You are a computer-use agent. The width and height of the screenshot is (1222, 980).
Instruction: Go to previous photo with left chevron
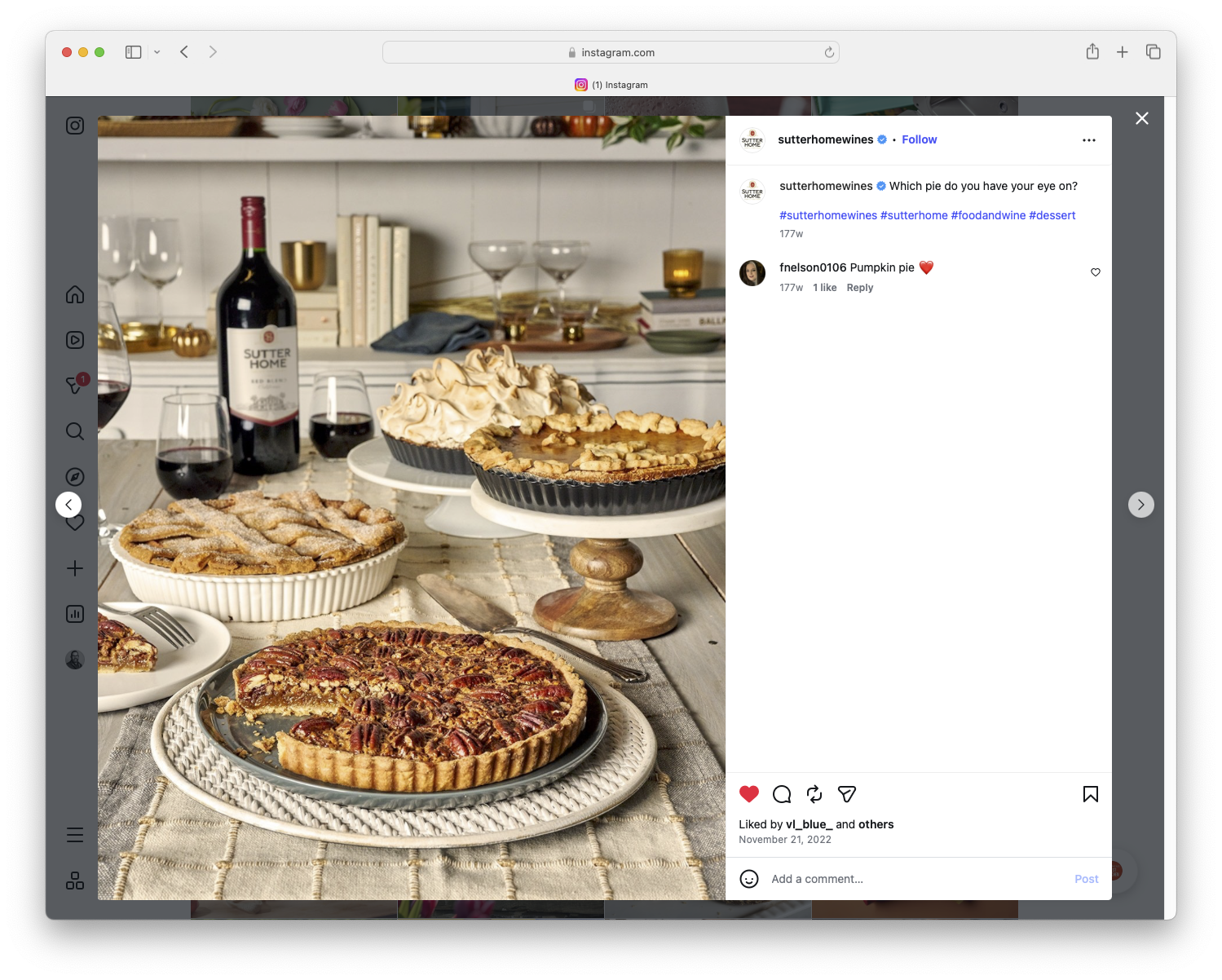[x=68, y=504]
